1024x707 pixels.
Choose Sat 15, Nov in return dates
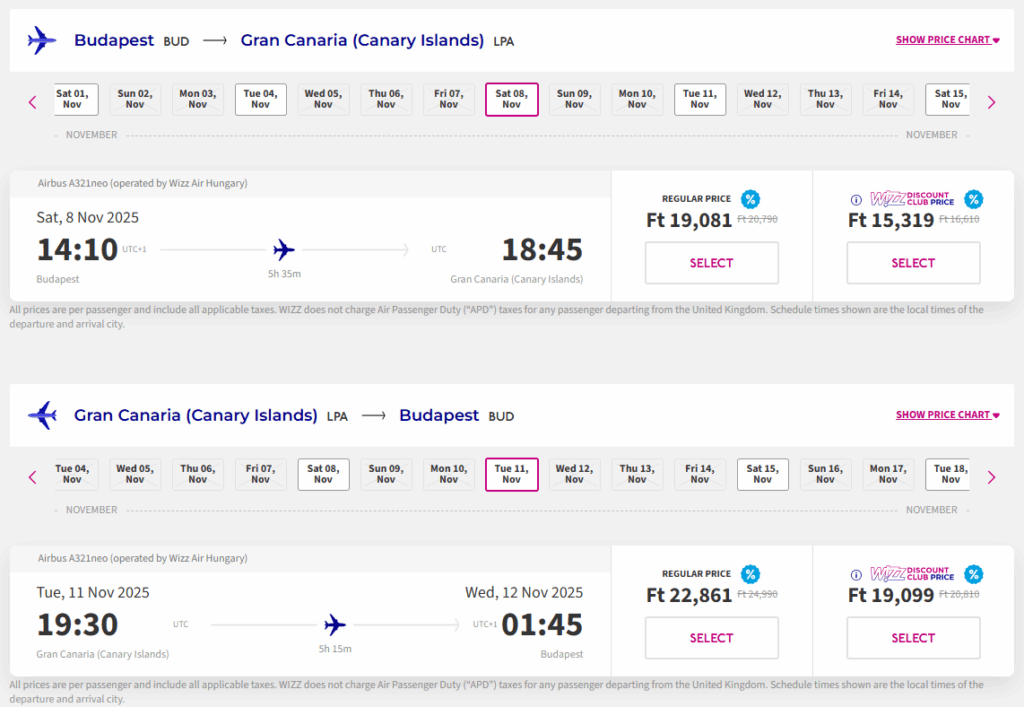coord(762,474)
